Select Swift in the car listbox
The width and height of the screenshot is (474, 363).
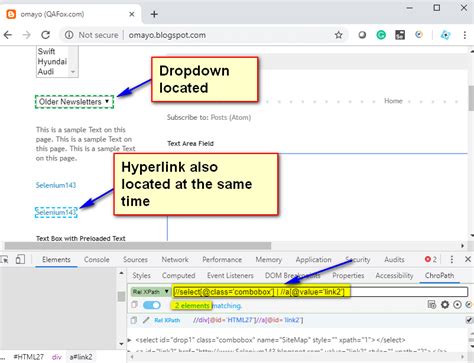click(46, 51)
